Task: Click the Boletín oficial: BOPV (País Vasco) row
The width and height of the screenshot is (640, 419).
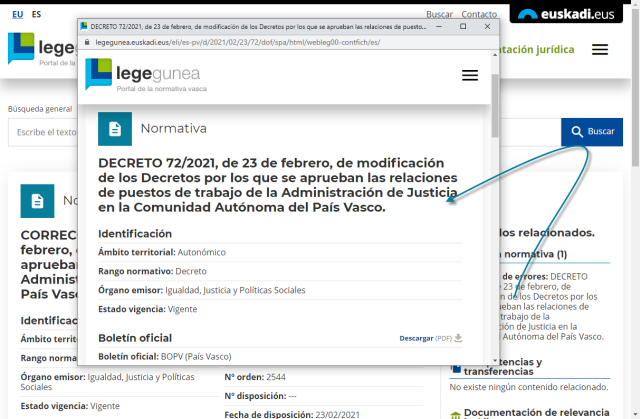Action: [x=280, y=357]
